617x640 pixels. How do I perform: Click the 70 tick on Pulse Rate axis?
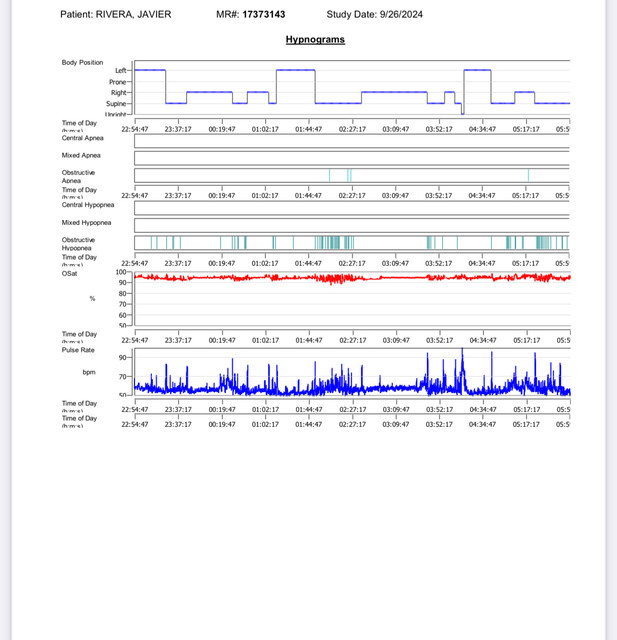(x=122, y=377)
